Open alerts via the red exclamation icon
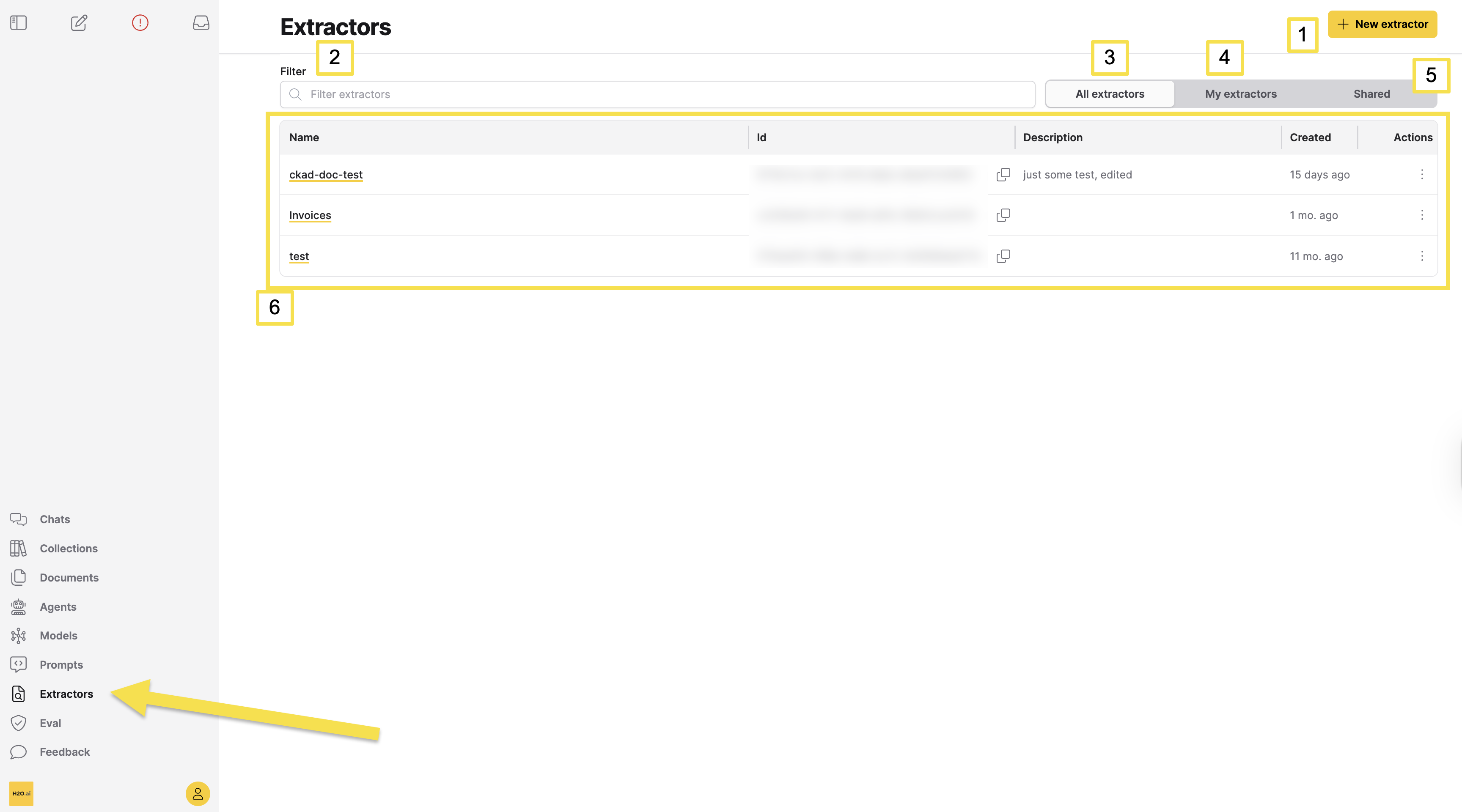Viewport: 1462px width, 812px height. point(140,23)
